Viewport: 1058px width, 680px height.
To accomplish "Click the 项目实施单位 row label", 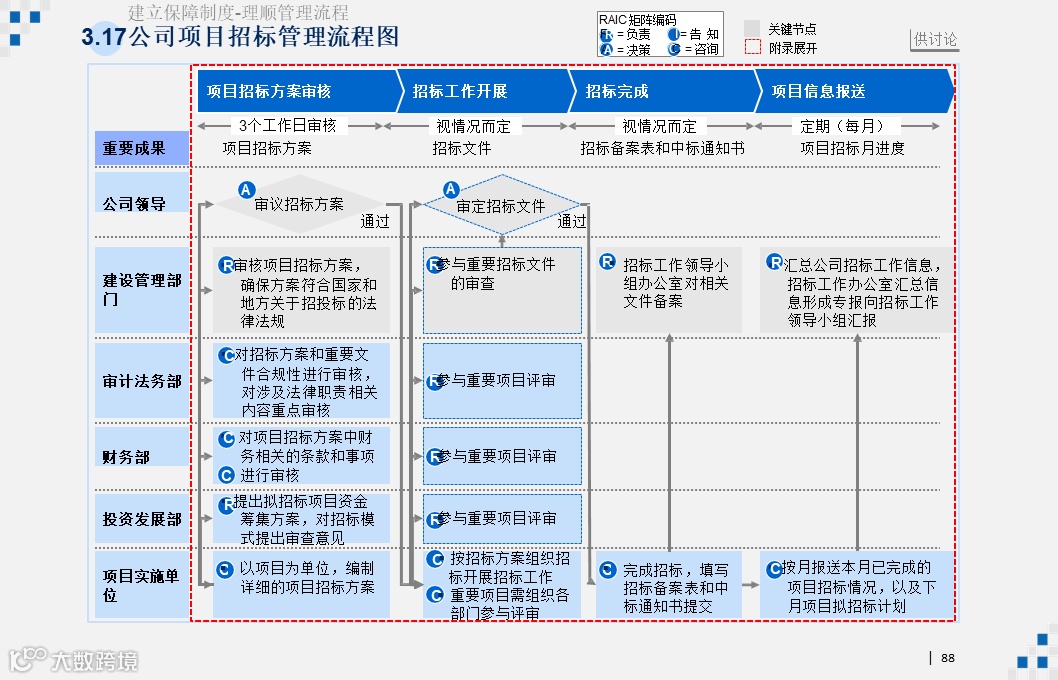I will point(142,585).
